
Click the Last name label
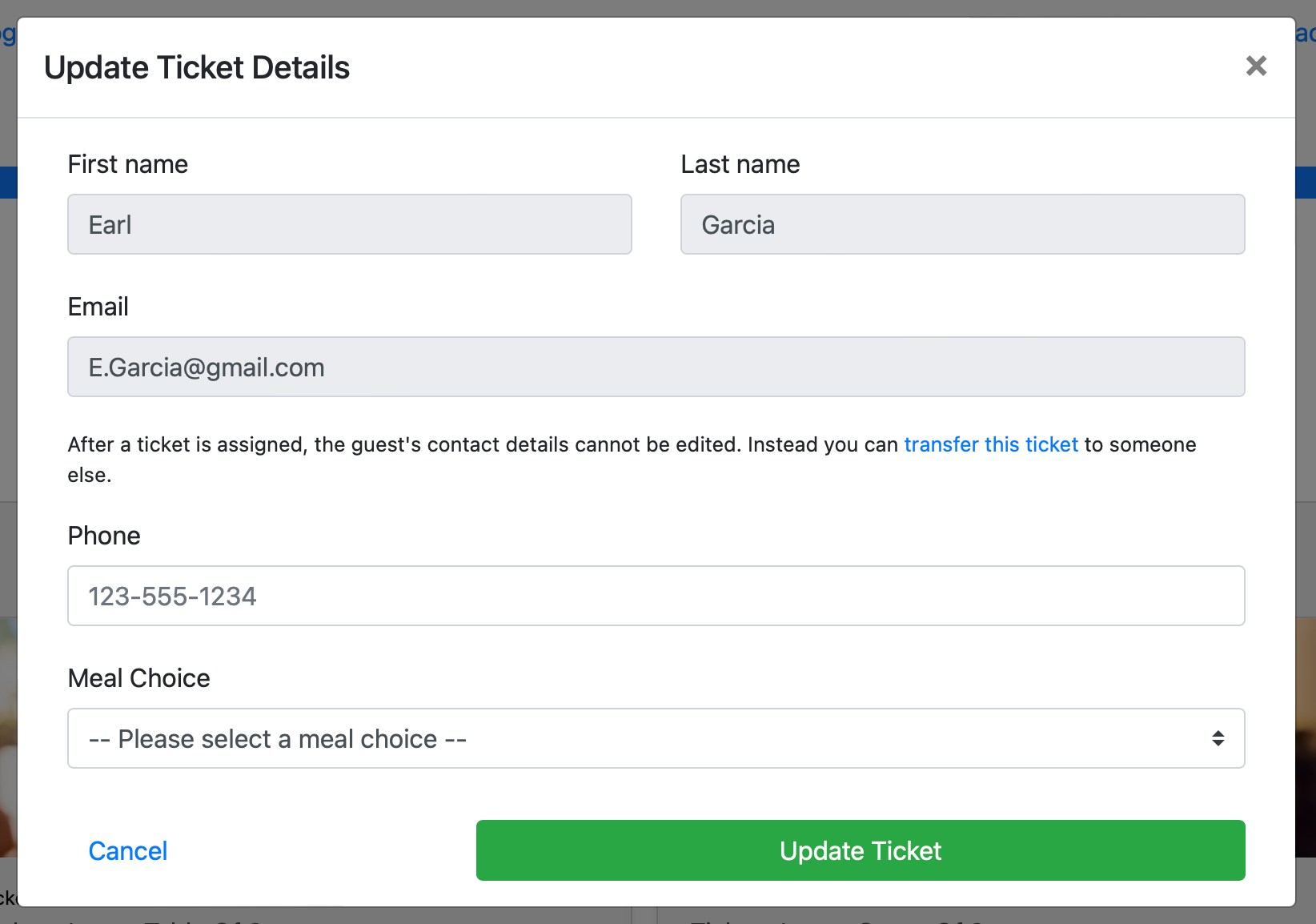point(740,164)
